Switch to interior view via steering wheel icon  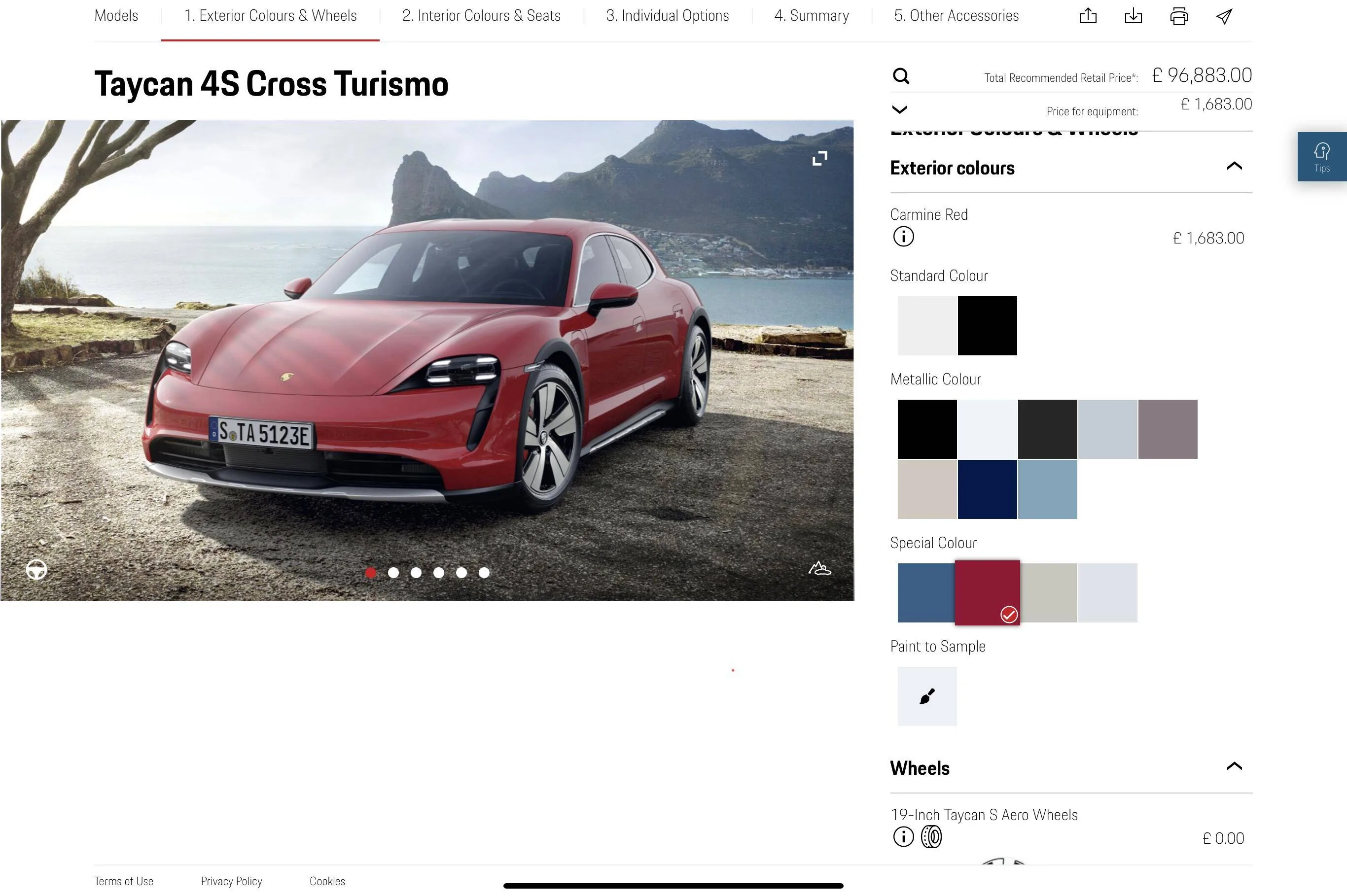coord(36,570)
